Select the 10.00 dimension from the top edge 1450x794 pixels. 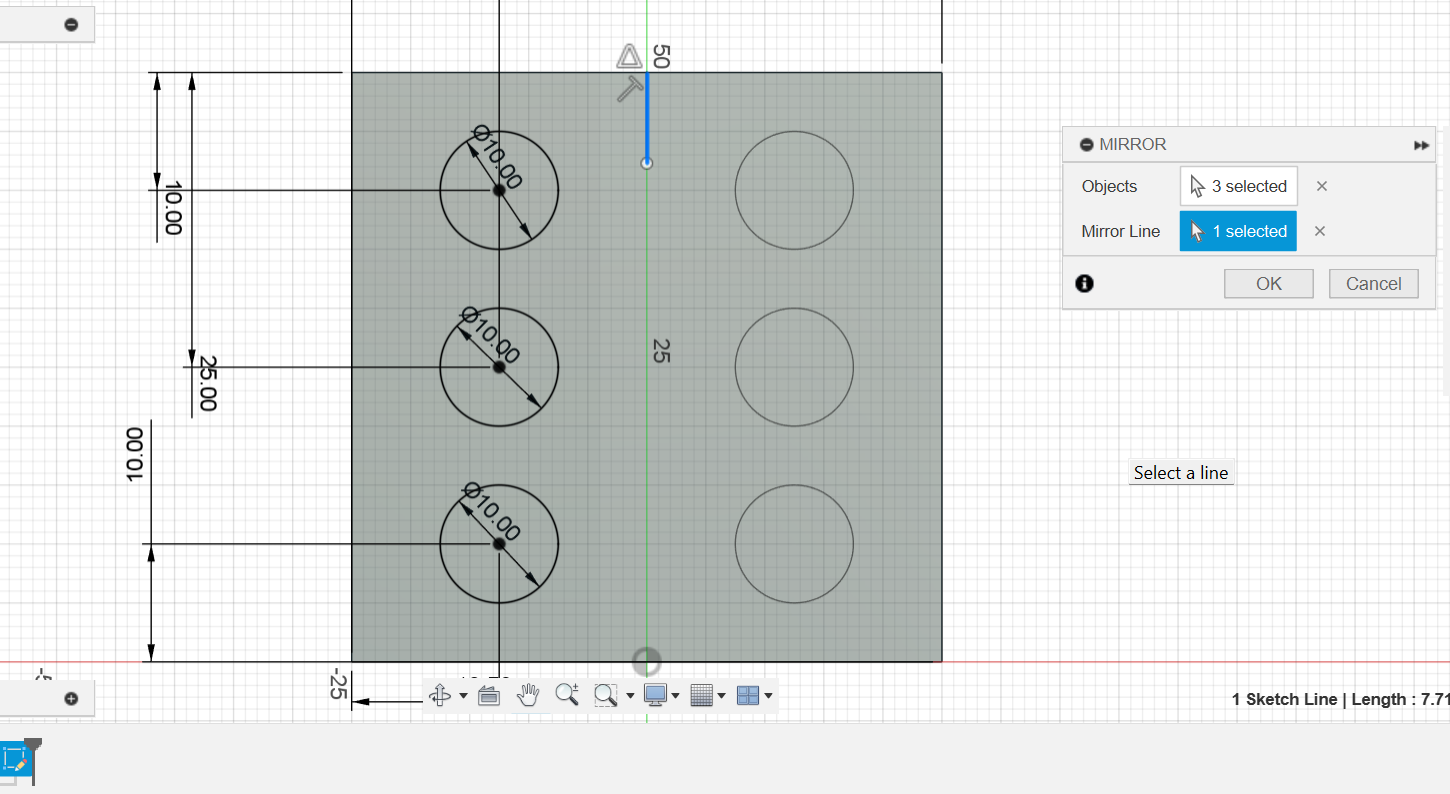click(x=172, y=208)
